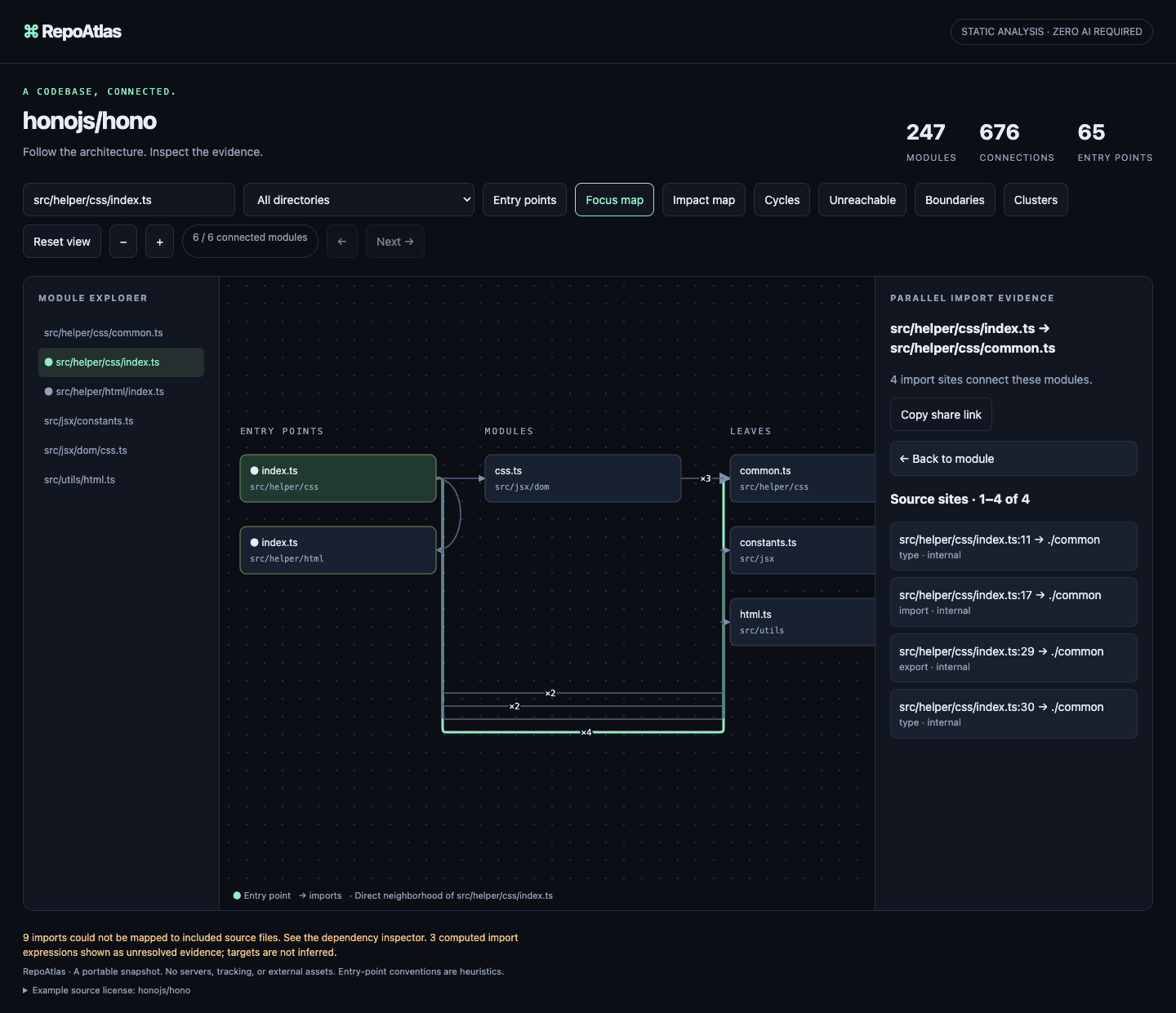This screenshot has height=1013, width=1176.
Task: Go to previous module with left arrow
Action: click(x=342, y=242)
